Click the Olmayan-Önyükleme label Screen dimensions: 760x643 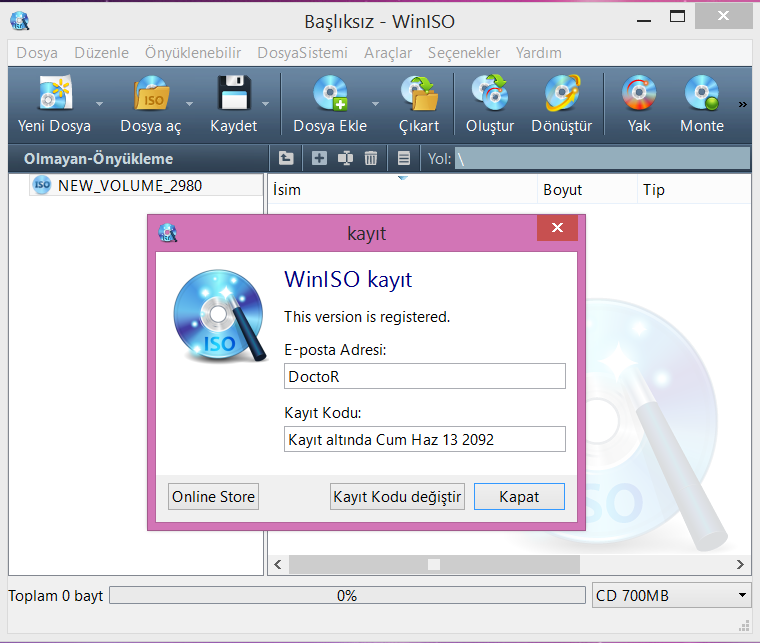point(98,158)
